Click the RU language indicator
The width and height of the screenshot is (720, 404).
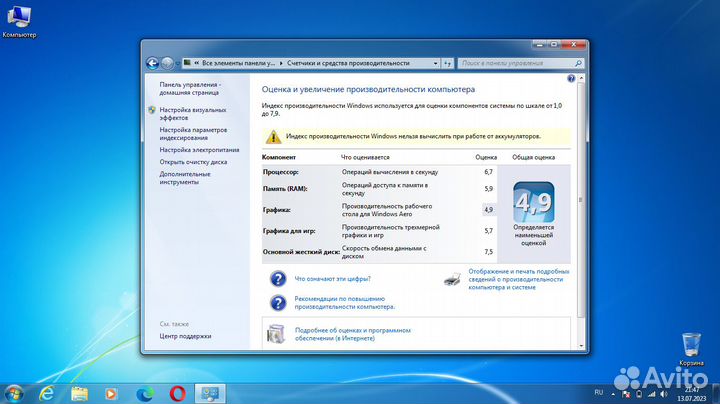tap(598, 393)
